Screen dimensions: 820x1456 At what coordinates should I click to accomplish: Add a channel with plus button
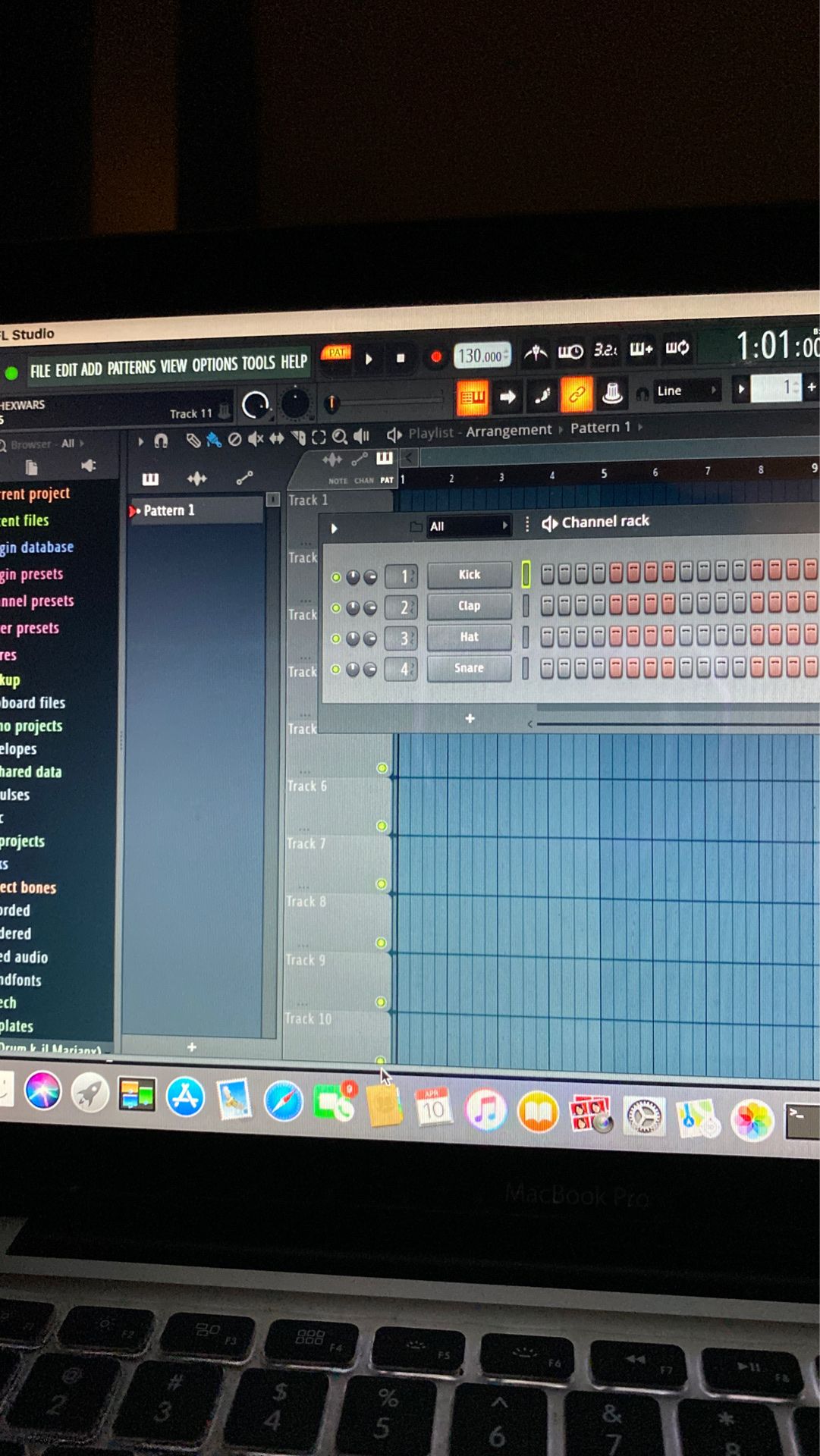[x=470, y=718]
